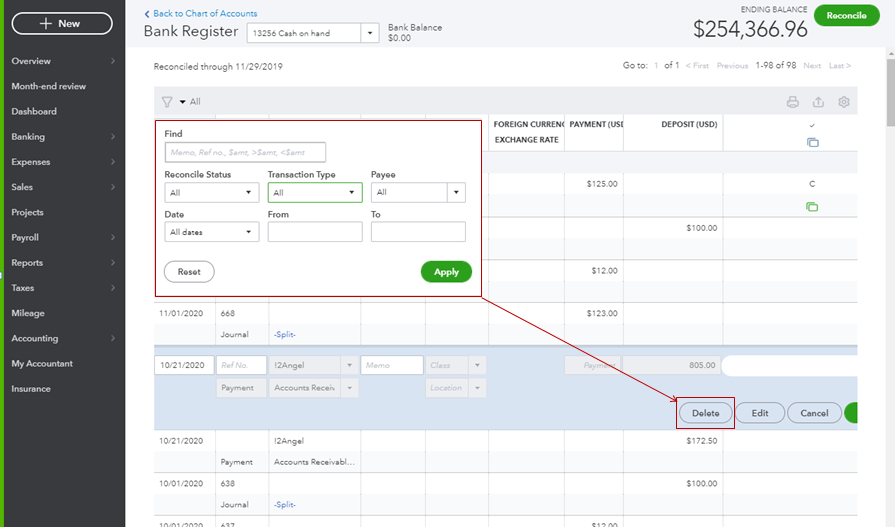Click the Find search field

point(245,153)
